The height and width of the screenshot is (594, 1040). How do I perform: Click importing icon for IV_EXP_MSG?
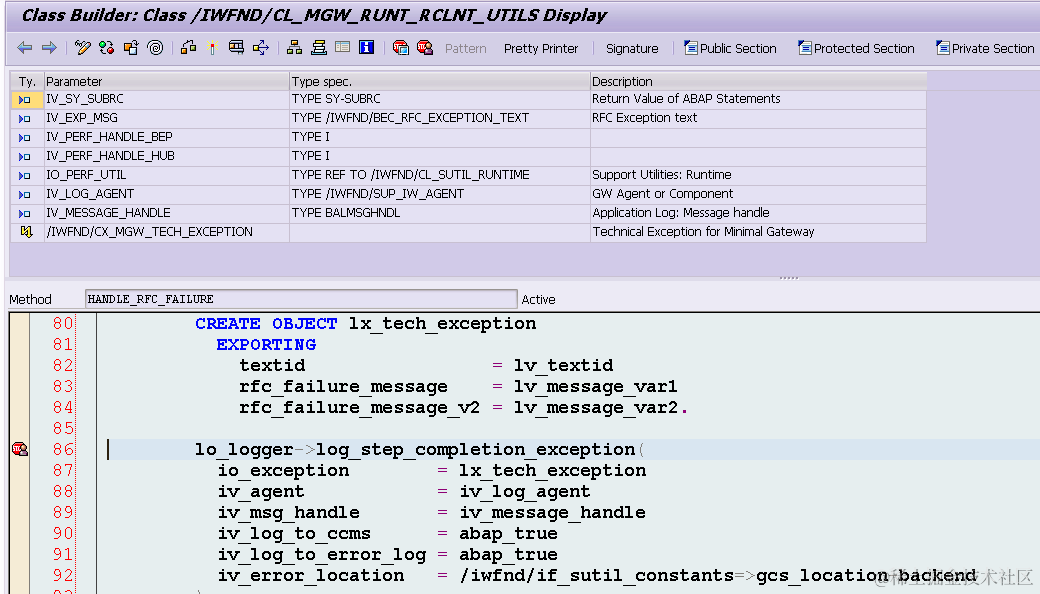pyautogui.click(x=25, y=119)
